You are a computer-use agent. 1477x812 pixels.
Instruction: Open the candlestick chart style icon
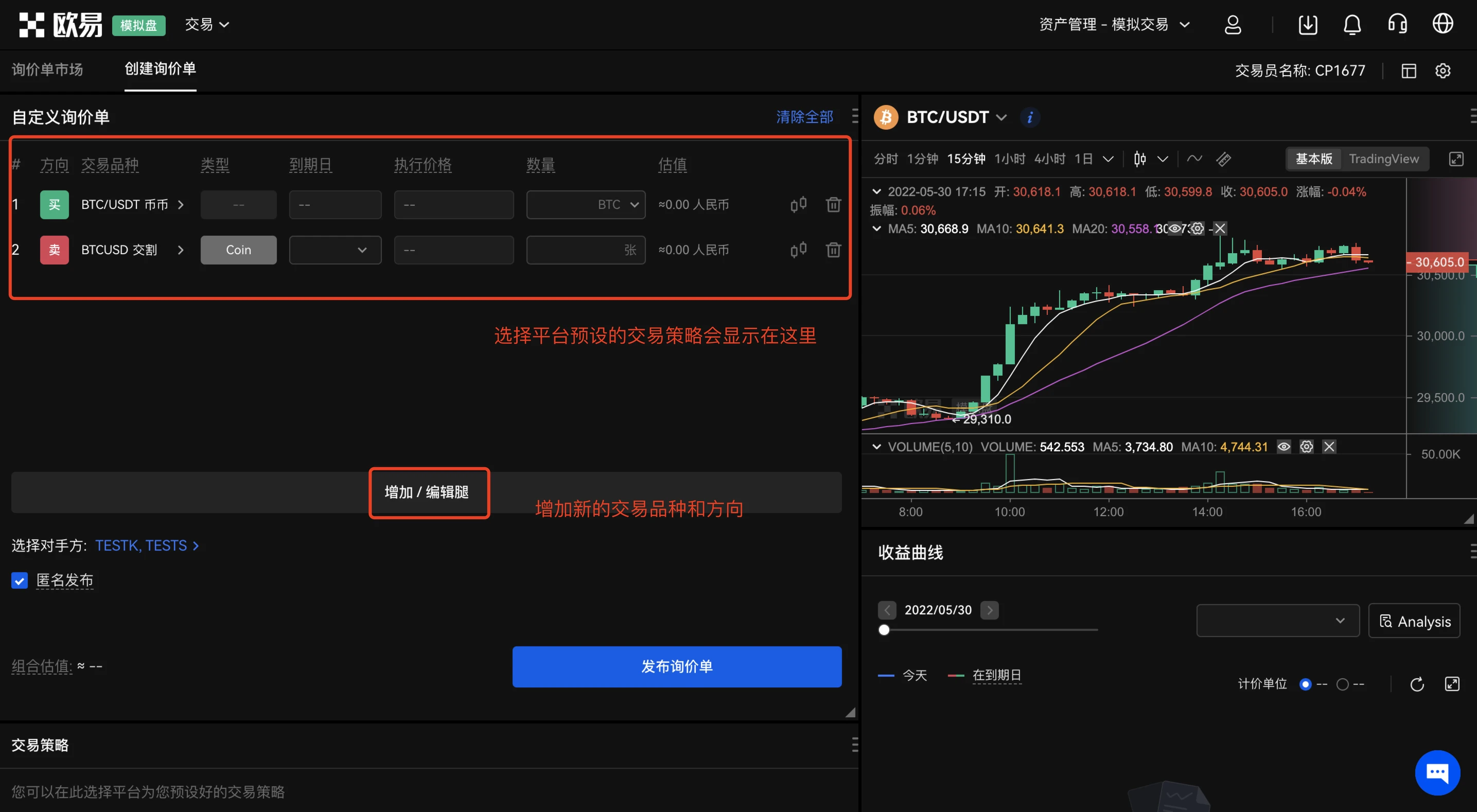pyautogui.click(x=1140, y=159)
